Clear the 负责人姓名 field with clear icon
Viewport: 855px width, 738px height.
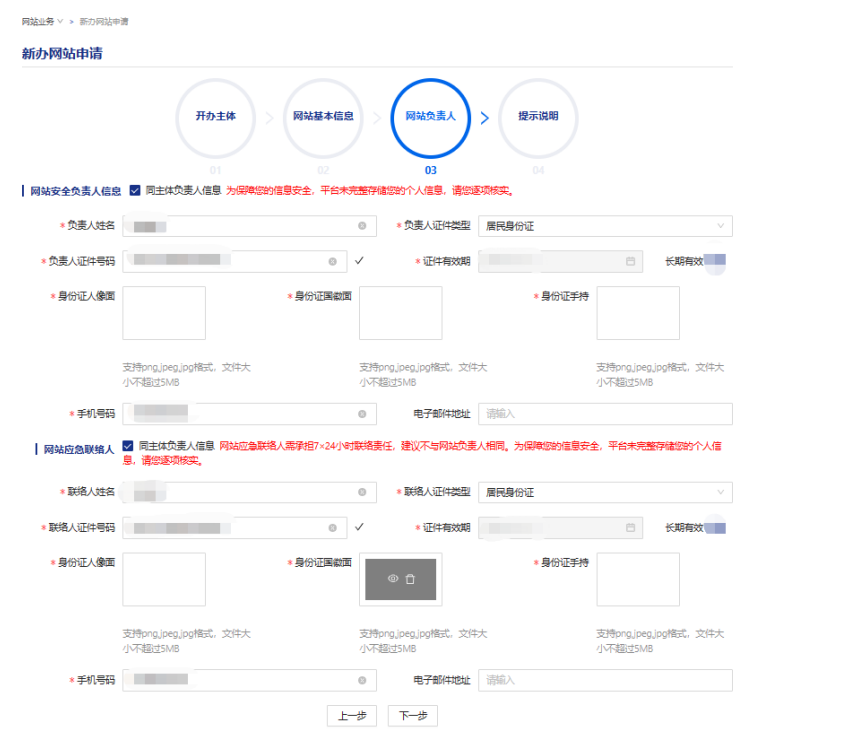(x=361, y=226)
